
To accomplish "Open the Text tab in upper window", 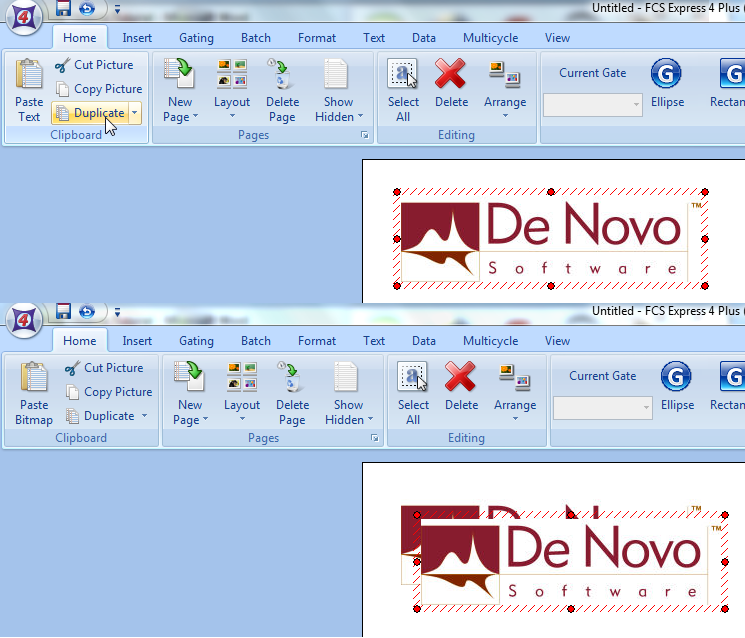I will pos(374,38).
